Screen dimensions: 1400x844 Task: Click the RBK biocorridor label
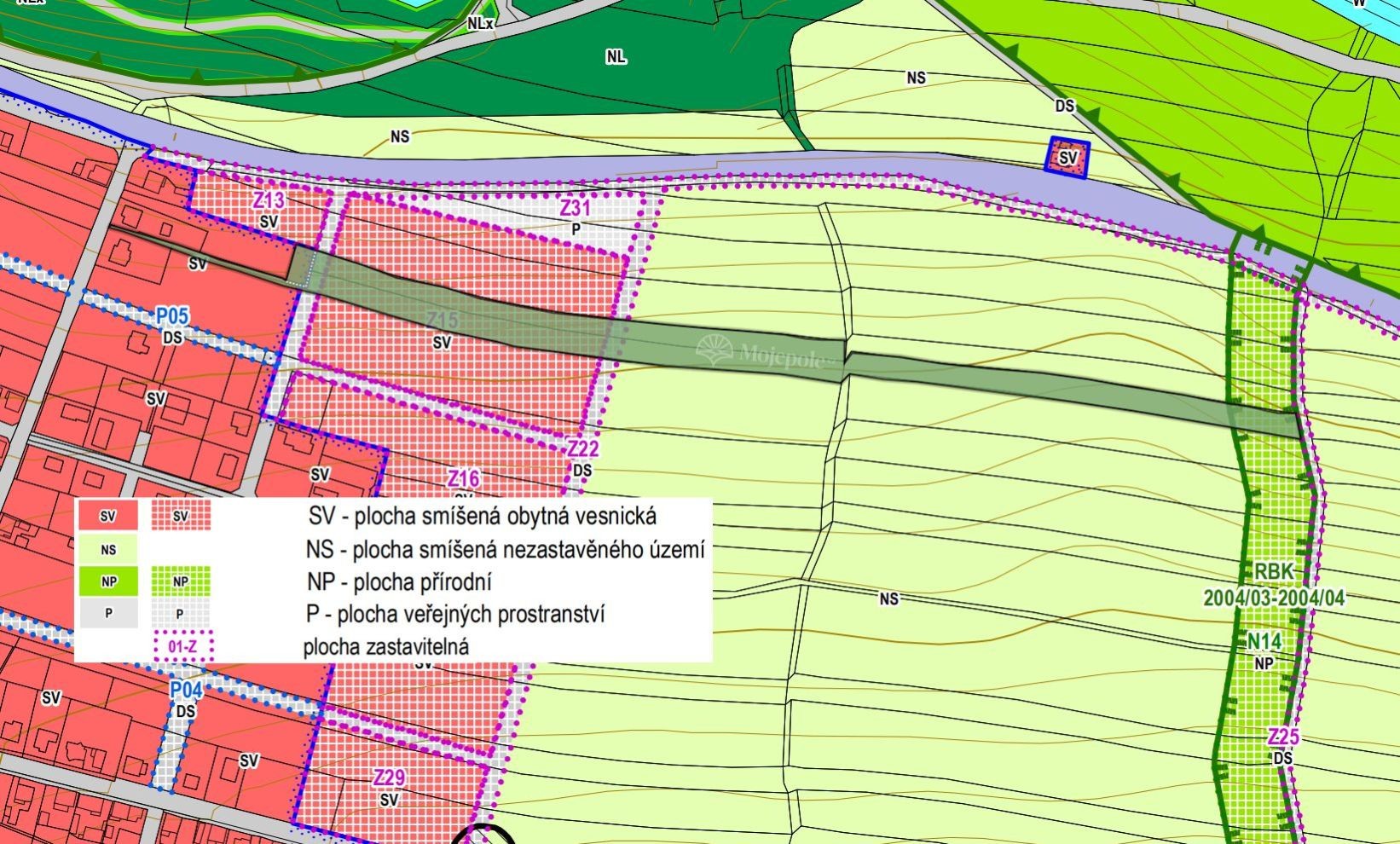click(1275, 571)
